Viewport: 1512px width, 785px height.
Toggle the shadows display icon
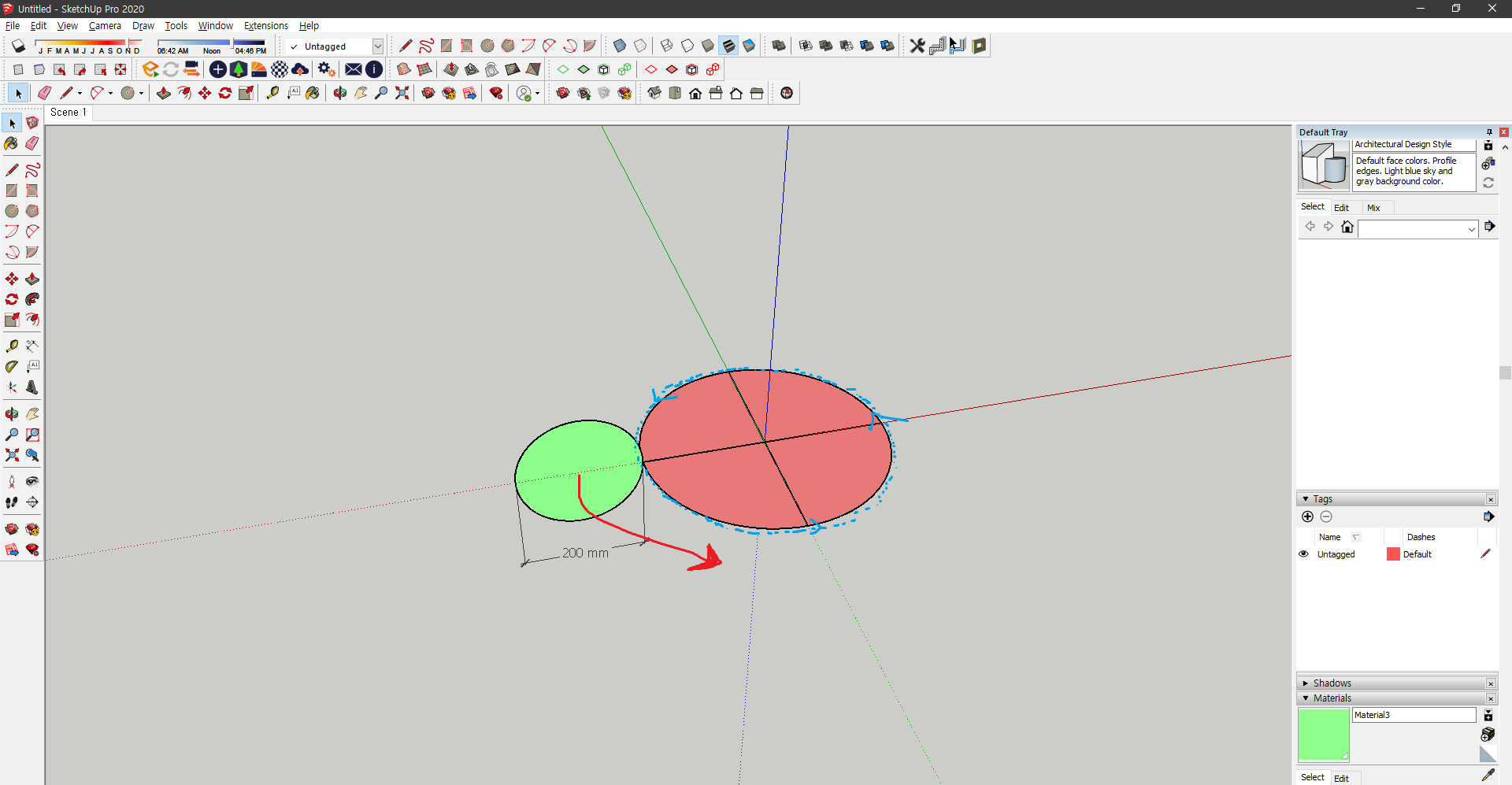18,46
